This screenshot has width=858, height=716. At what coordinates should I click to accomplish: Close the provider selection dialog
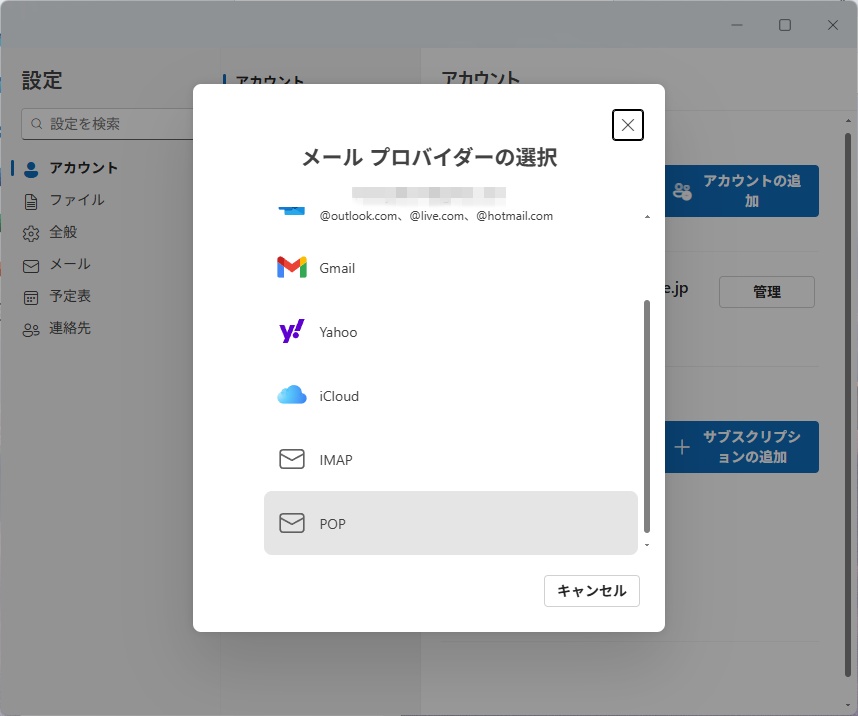pos(627,125)
